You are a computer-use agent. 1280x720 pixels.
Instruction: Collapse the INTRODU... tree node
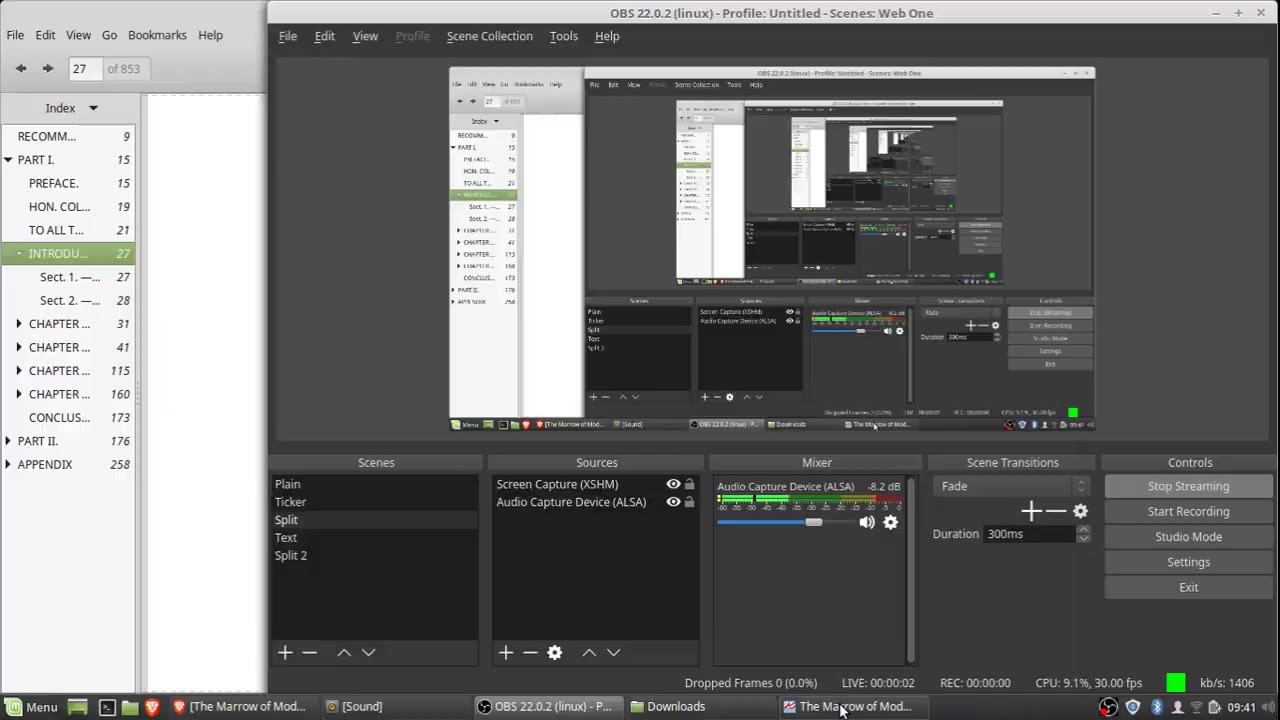point(19,254)
